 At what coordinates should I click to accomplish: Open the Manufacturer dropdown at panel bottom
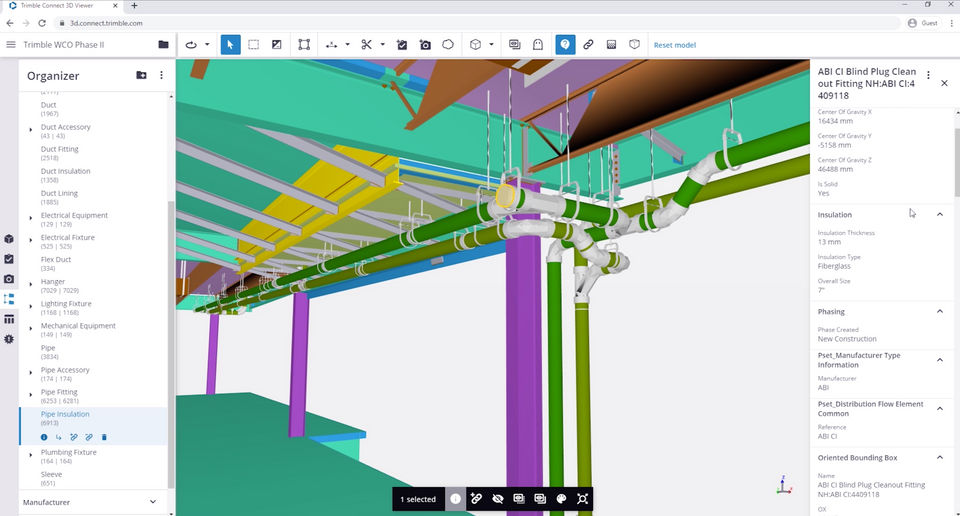(x=152, y=502)
